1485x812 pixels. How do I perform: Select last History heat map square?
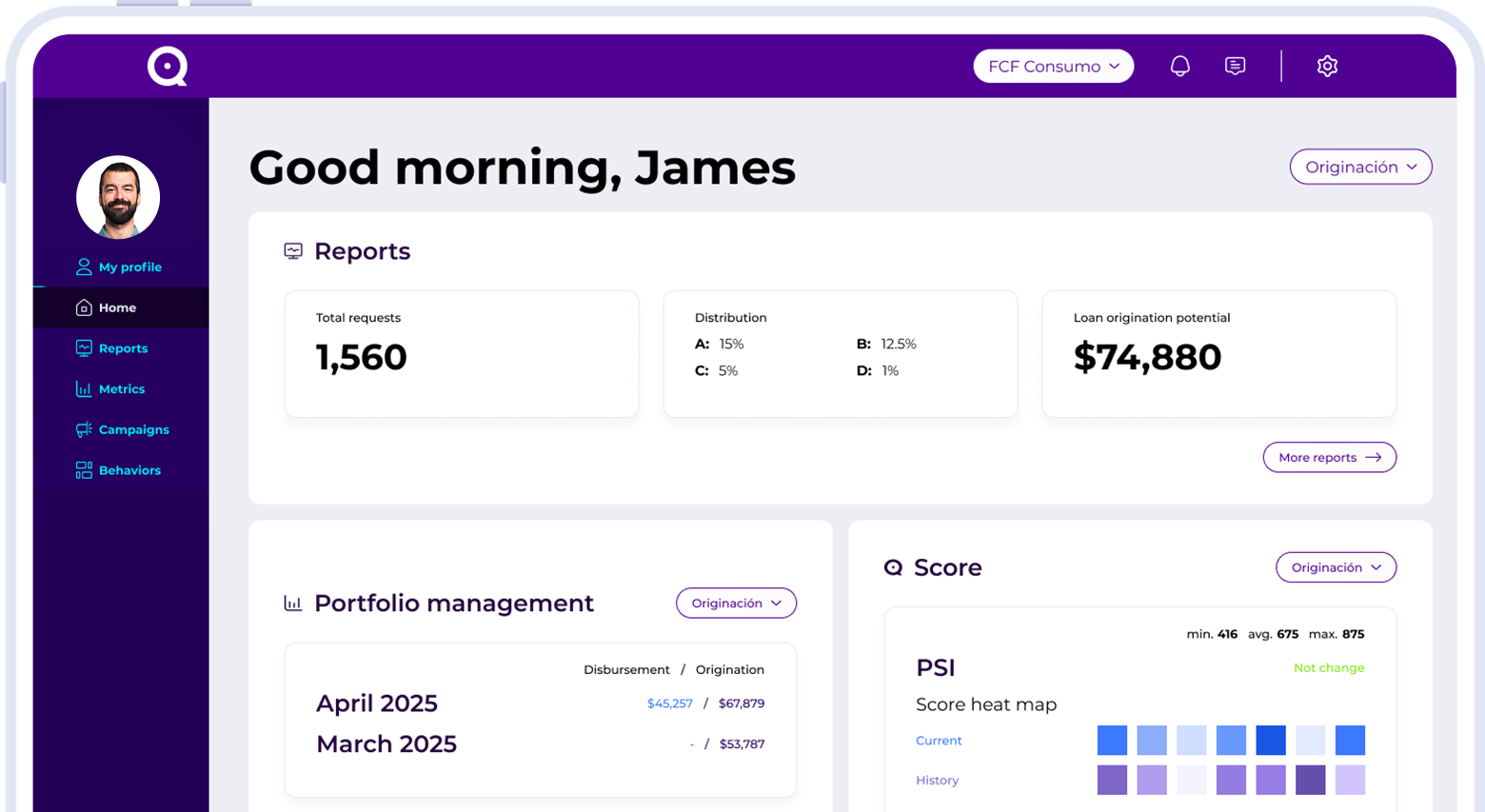coord(1350,780)
